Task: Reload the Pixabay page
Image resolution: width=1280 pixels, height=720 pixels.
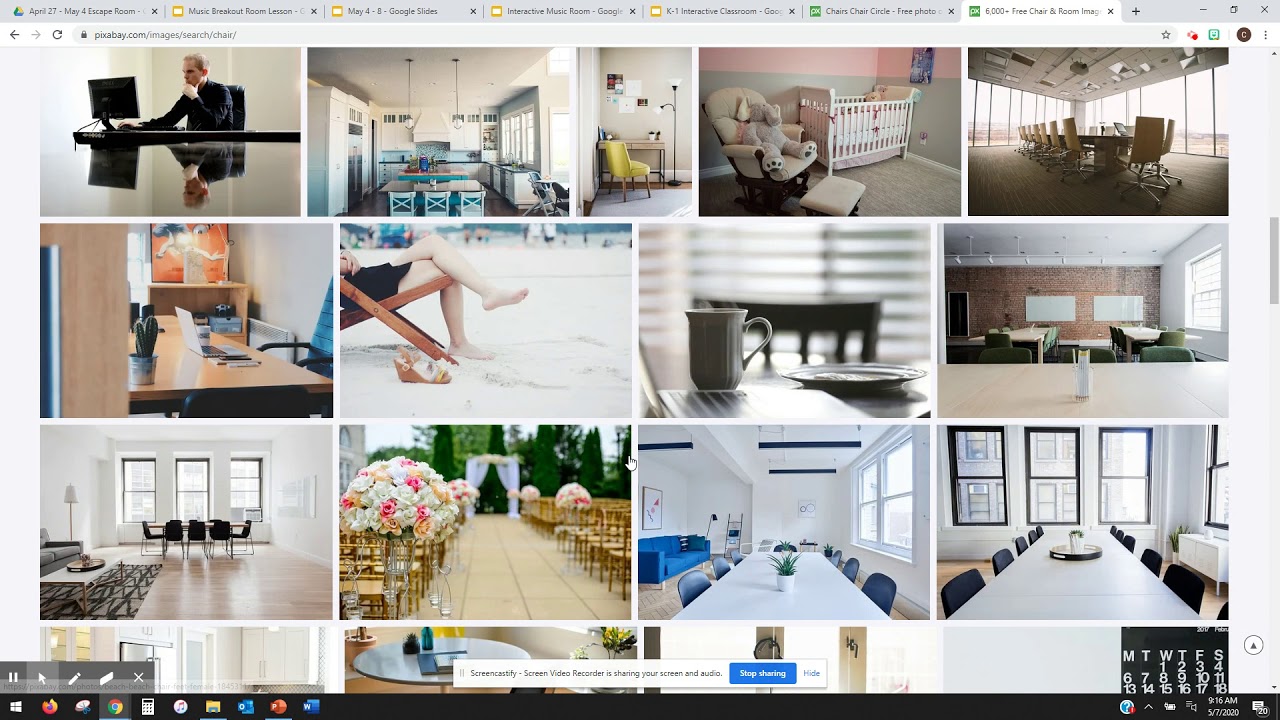Action: click(57, 34)
